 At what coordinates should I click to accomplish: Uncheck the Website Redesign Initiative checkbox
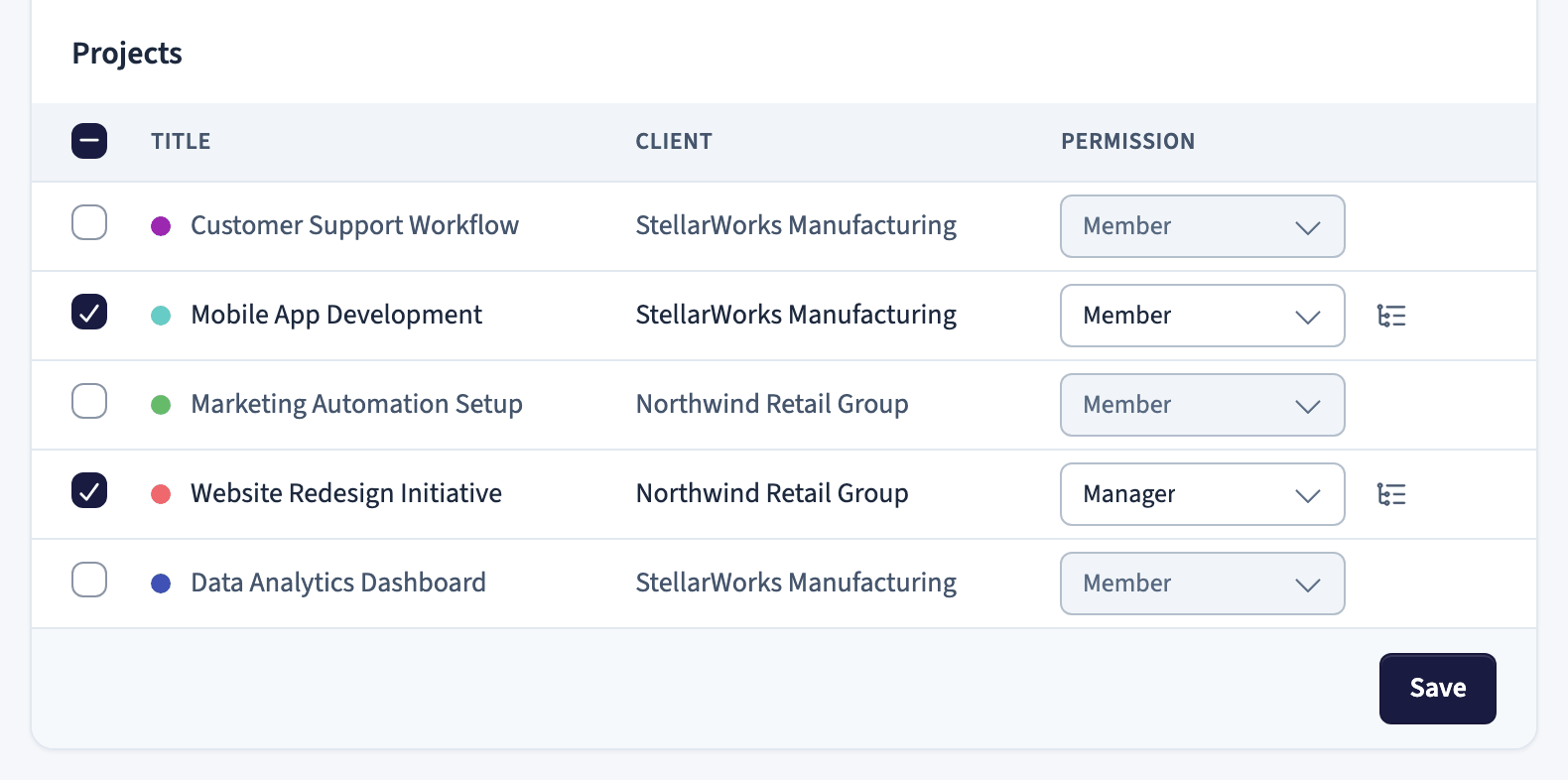[x=89, y=490]
